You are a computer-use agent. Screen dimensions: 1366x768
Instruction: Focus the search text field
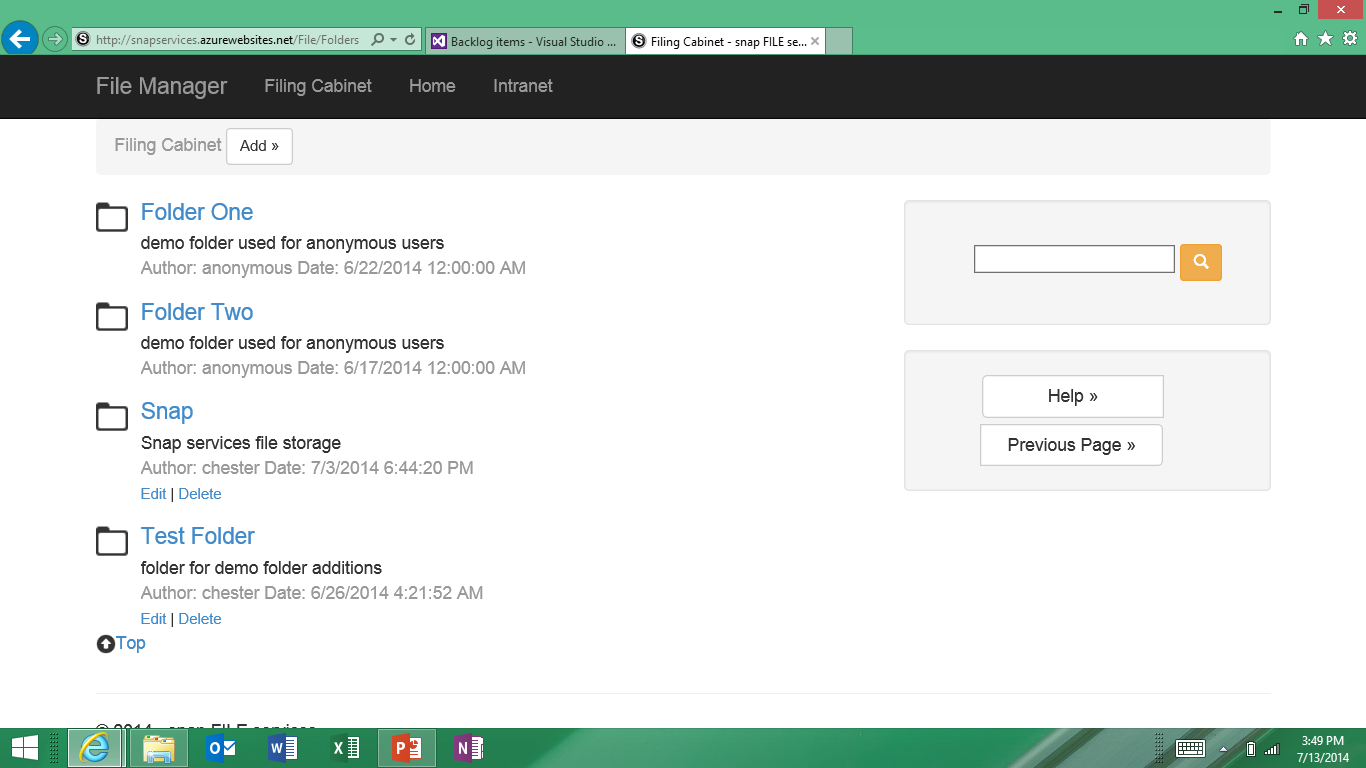[x=1074, y=259]
